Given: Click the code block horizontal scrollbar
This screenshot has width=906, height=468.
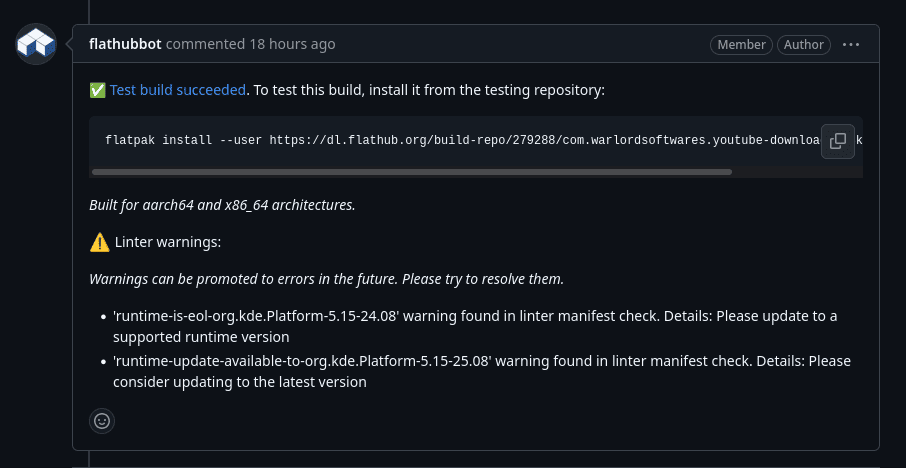Looking at the screenshot, I should tap(411, 172).
